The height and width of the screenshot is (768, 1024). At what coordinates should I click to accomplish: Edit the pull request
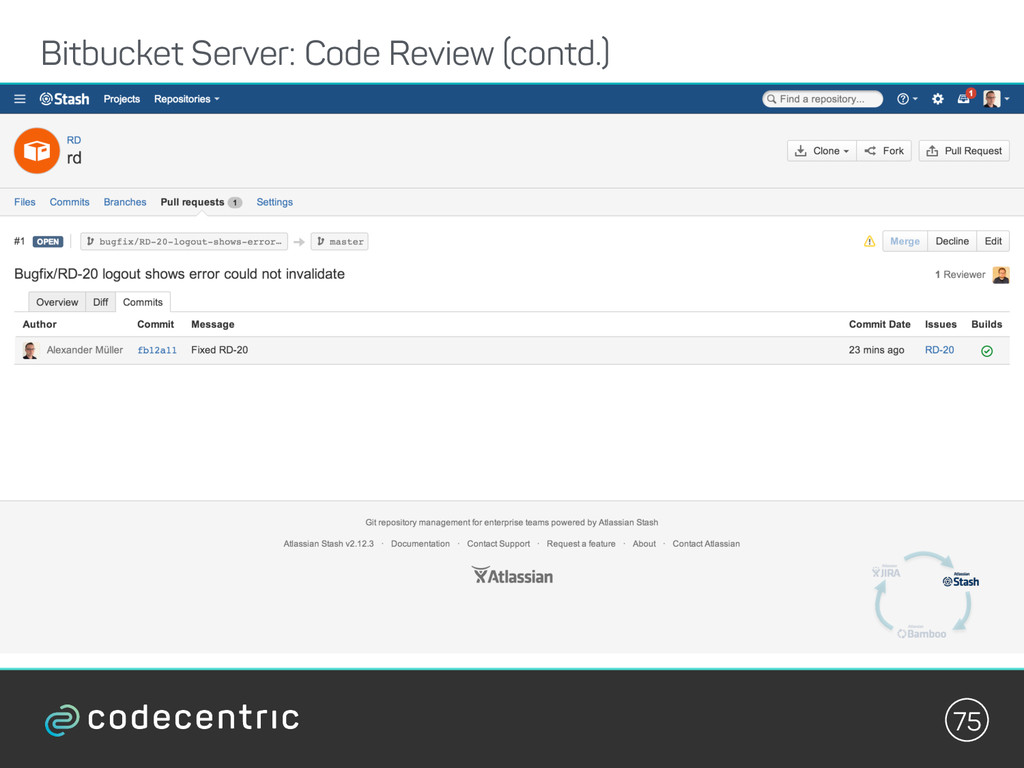[x=993, y=242]
